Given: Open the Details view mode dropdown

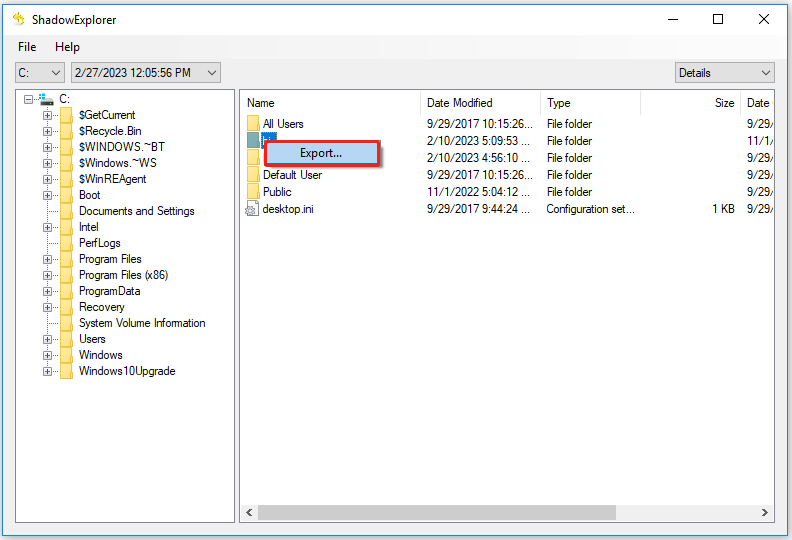Looking at the screenshot, I should 724,73.
